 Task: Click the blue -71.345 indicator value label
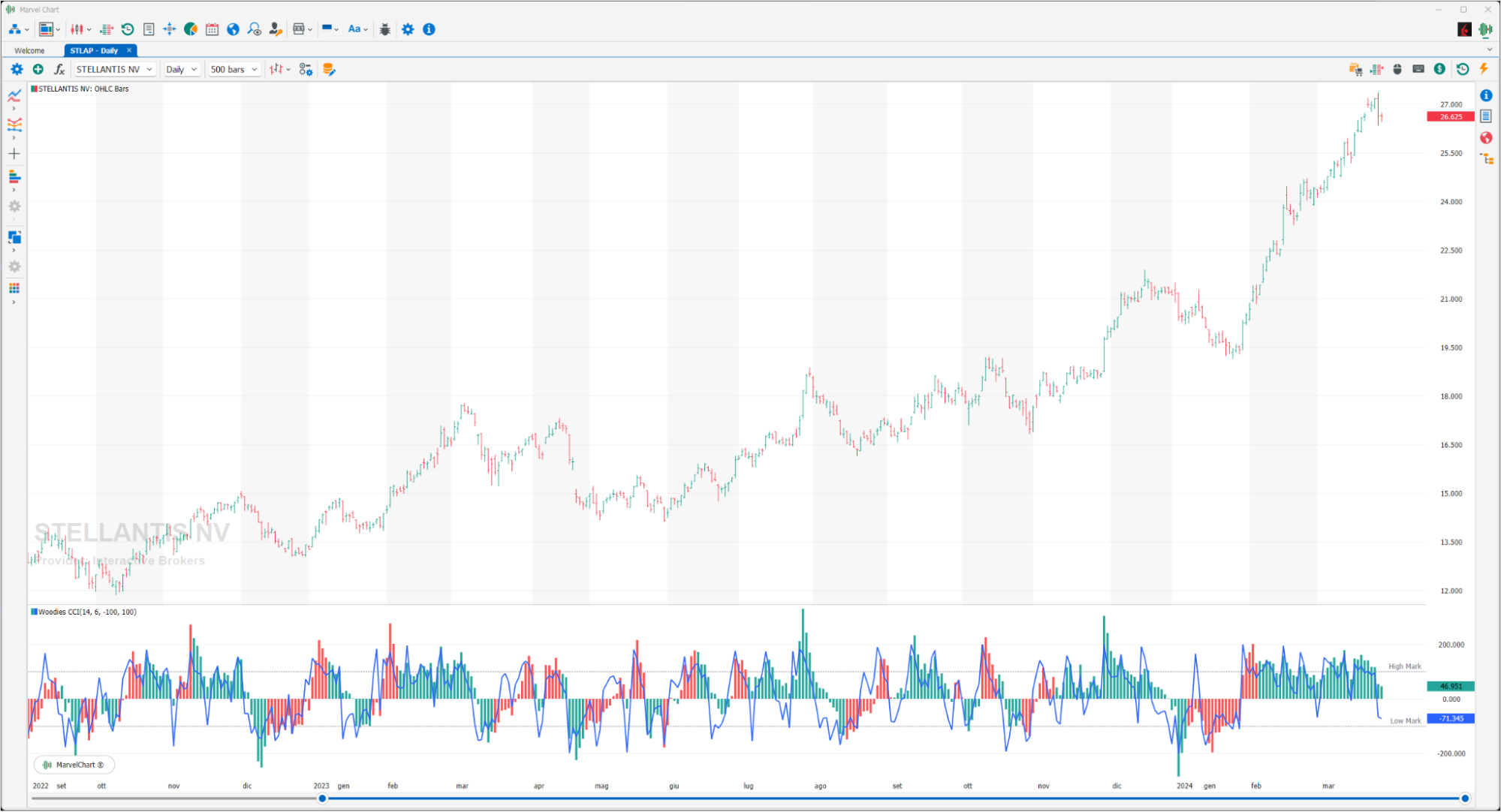[1450, 718]
